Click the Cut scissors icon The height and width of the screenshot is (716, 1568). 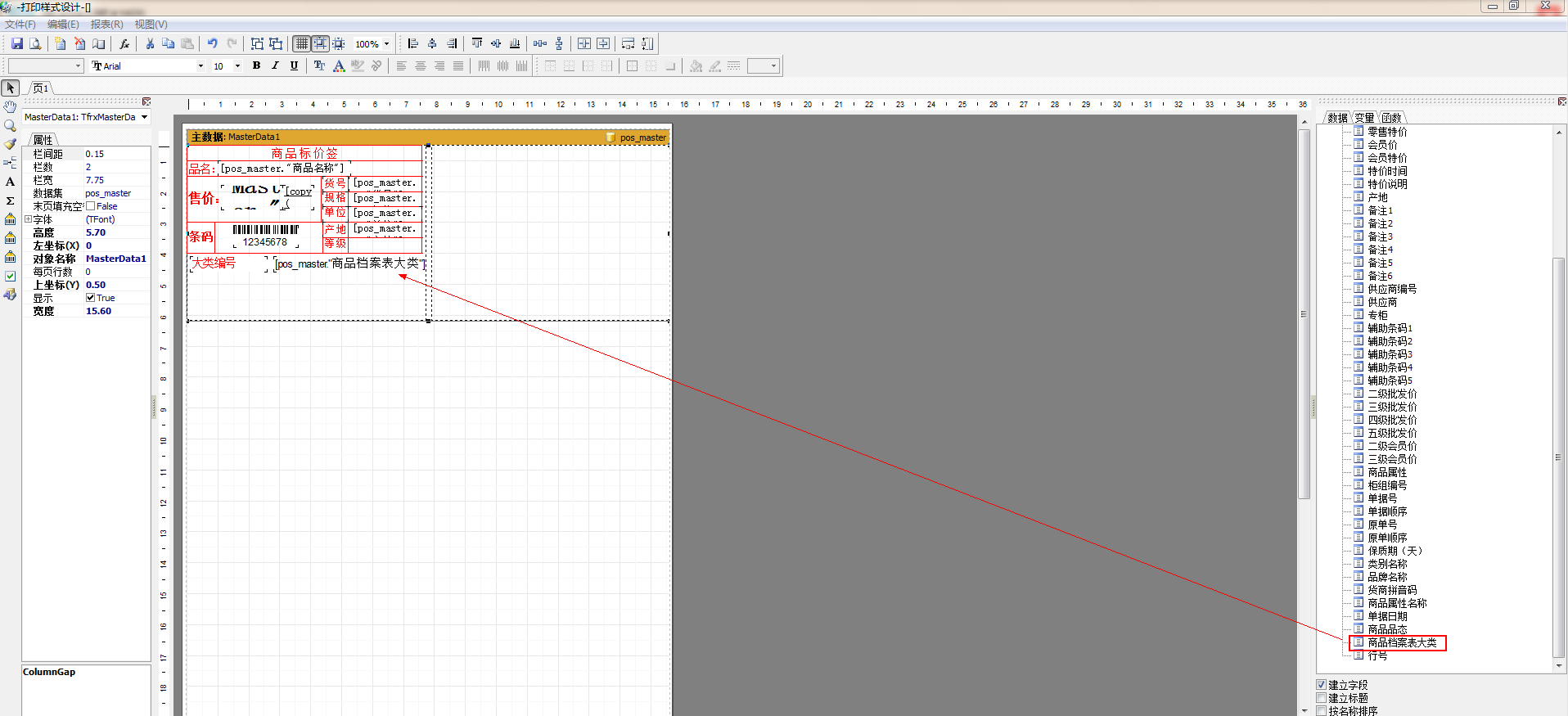pyautogui.click(x=150, y=44)
